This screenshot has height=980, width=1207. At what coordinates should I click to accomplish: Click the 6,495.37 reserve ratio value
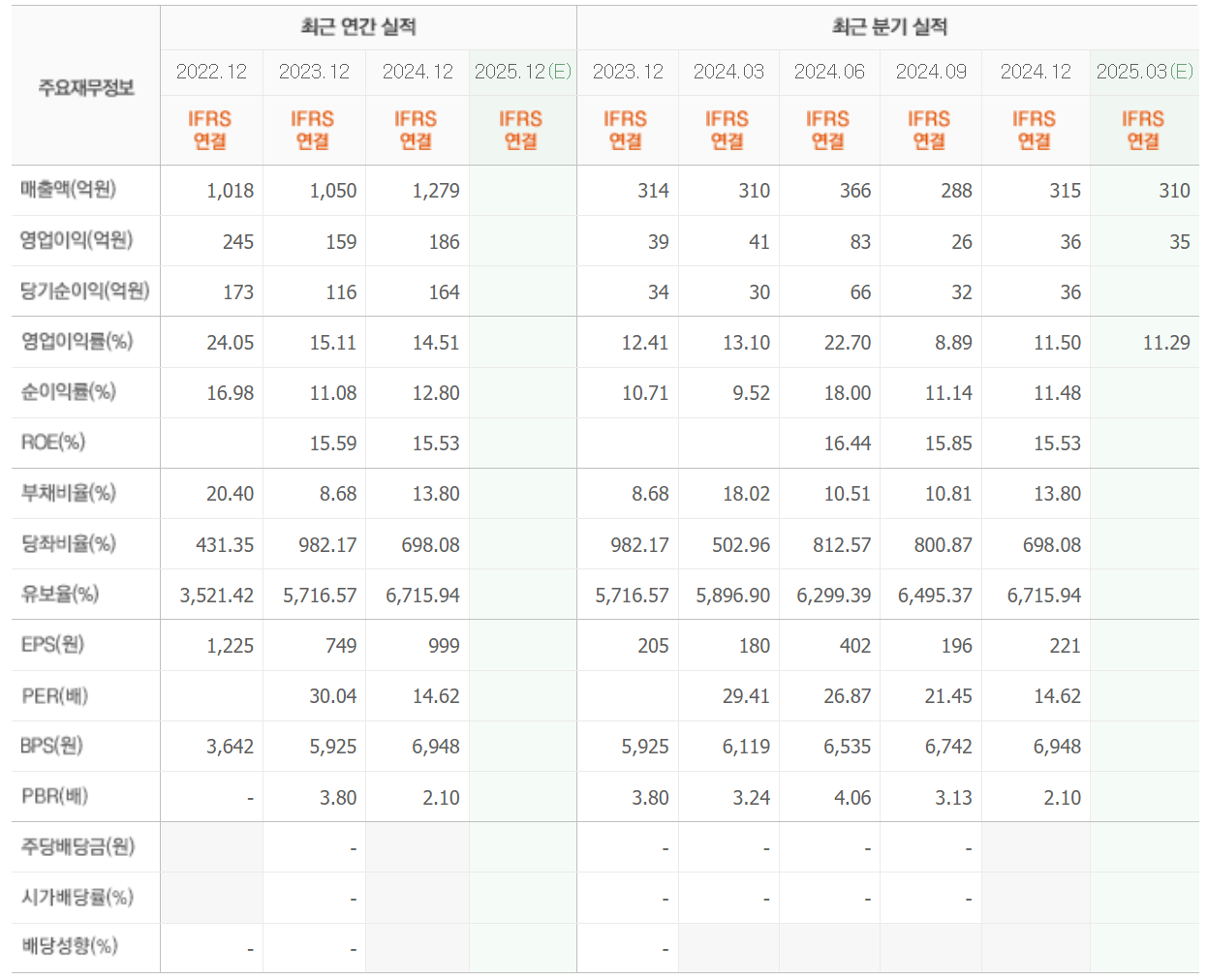[935, 596]
